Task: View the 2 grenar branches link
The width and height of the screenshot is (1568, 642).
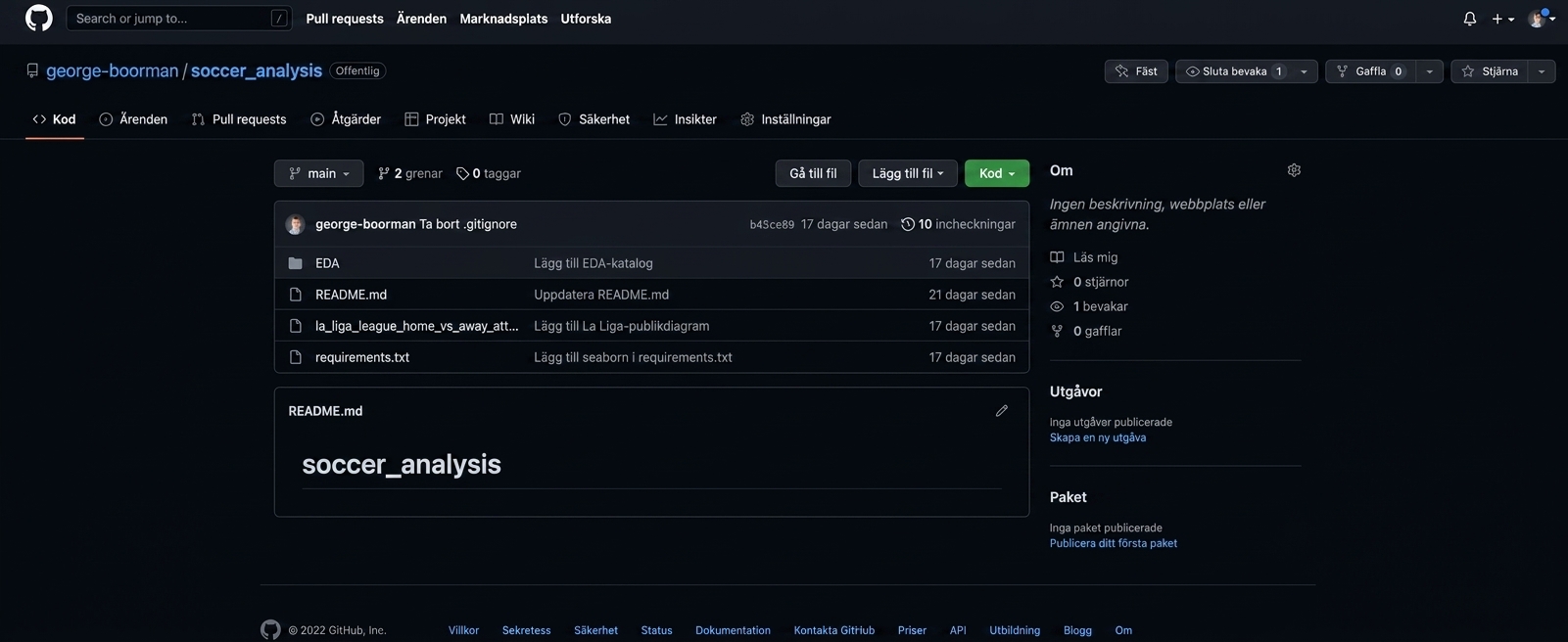Action: pos(409,173)
